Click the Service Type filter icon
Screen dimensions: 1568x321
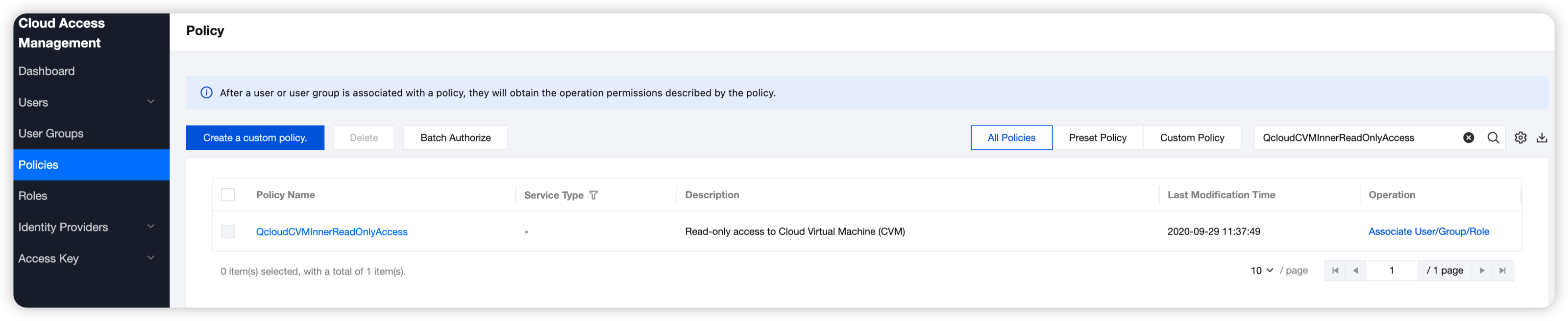coord(593,195)
